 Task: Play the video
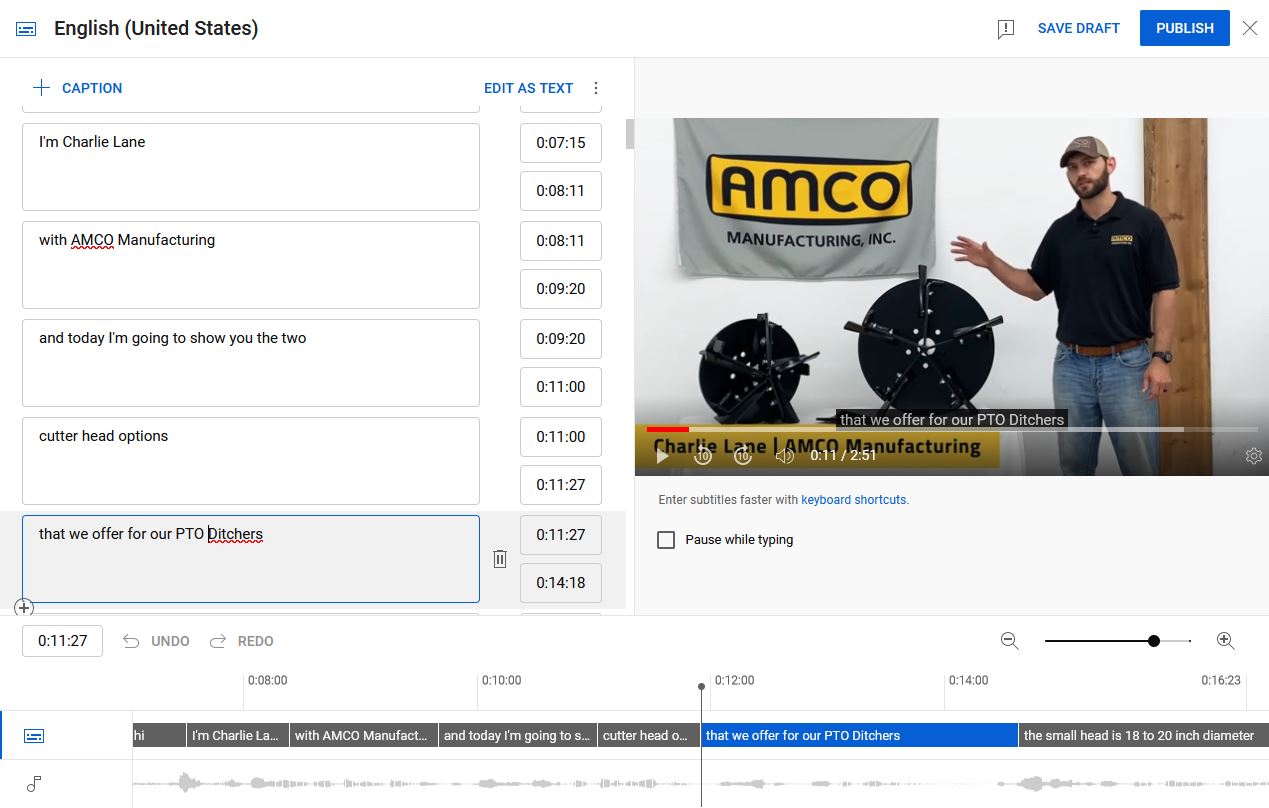click(662, 456)
